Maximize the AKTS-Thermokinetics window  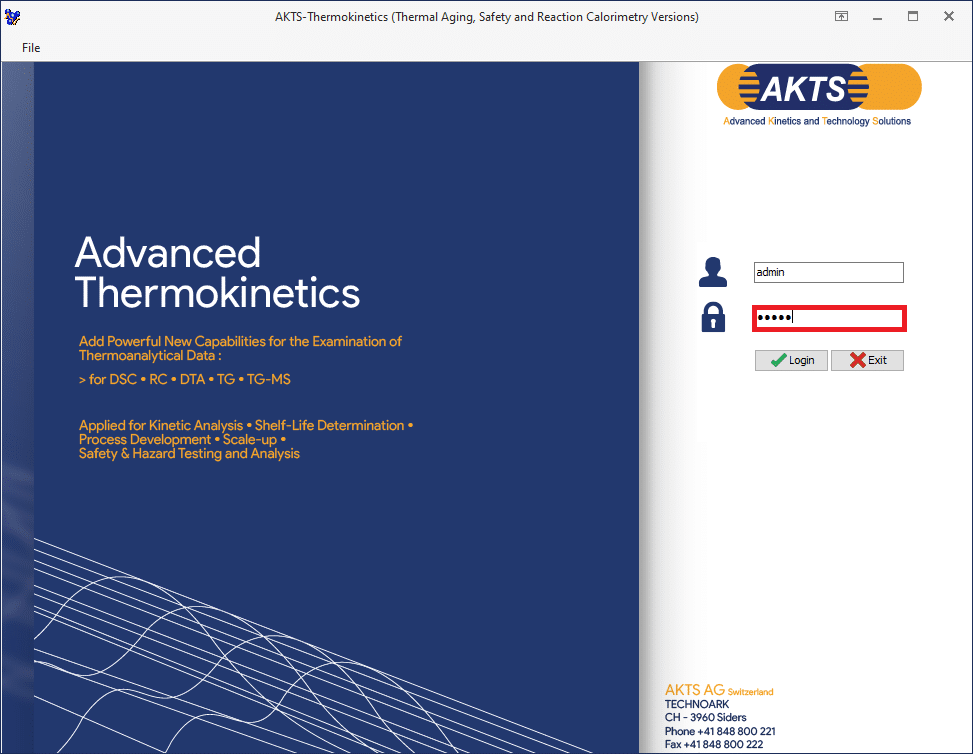point(912,16)
